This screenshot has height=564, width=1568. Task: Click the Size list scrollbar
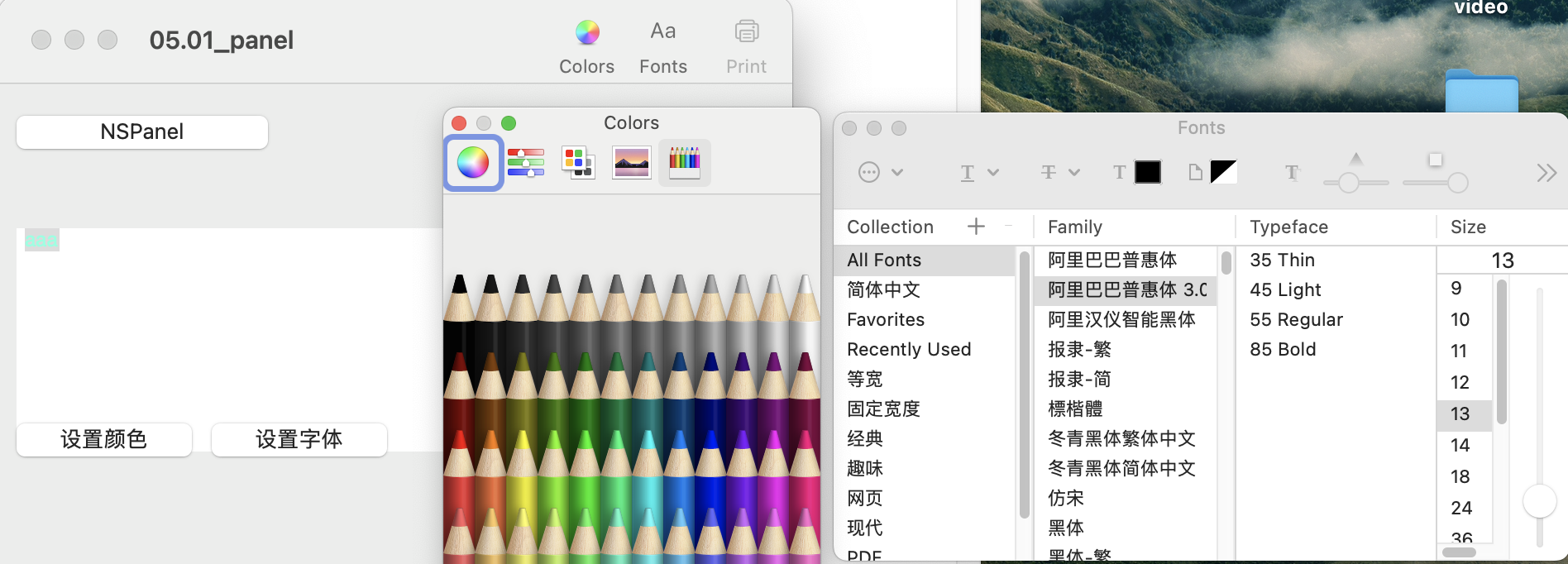pyautogui.click(x=1501, y=351)
